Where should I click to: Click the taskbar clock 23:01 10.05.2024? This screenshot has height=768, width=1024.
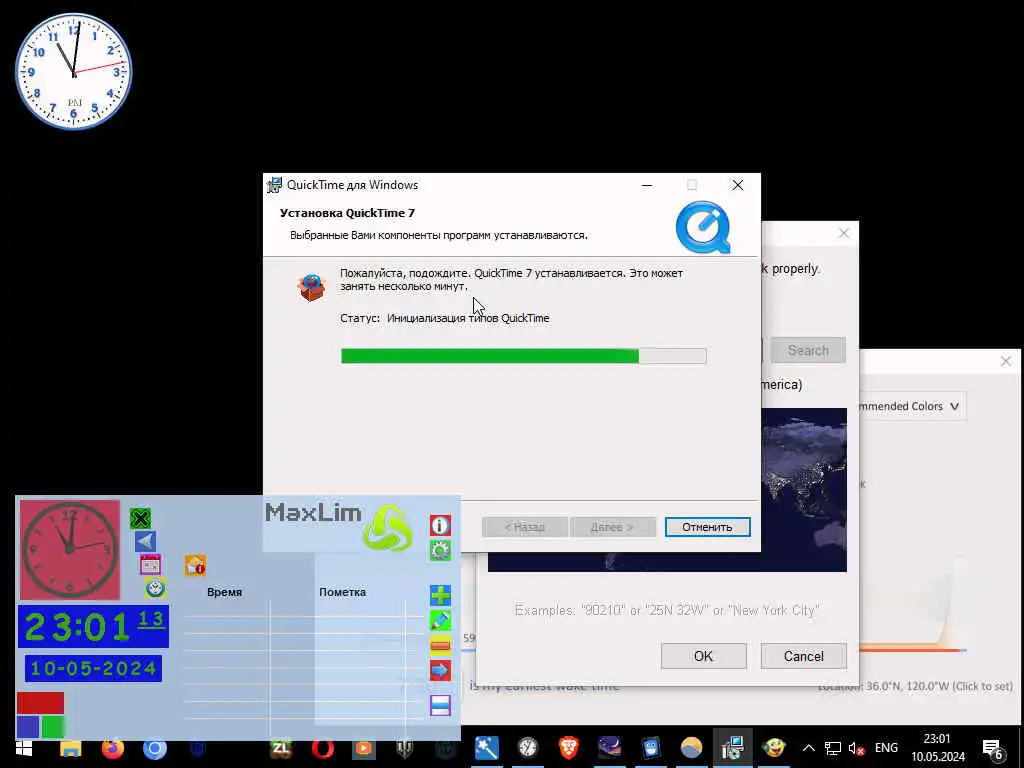938,748
